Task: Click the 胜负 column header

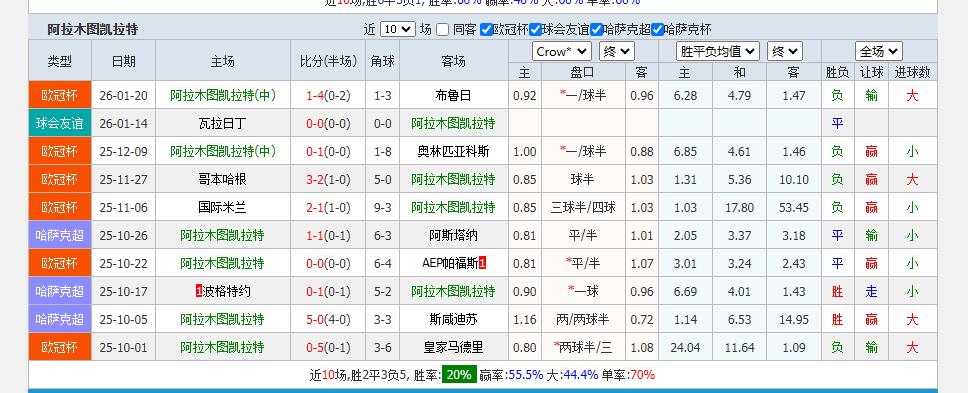Action: click(837, 72)
